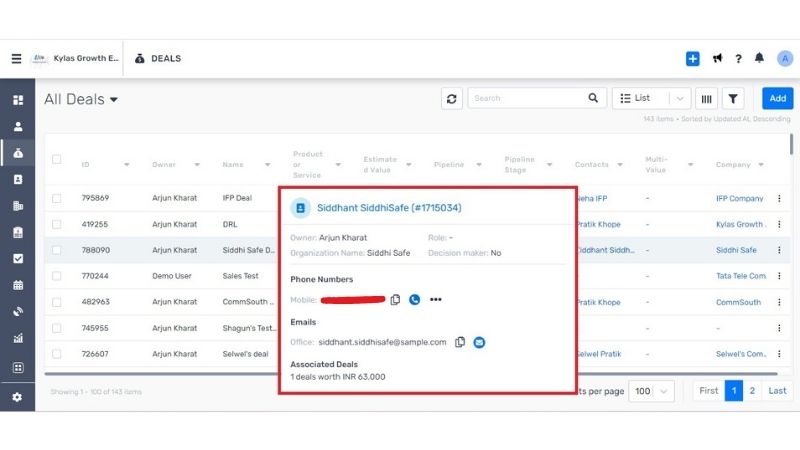Click the call phone icon in contact popup

coord(414,299)
